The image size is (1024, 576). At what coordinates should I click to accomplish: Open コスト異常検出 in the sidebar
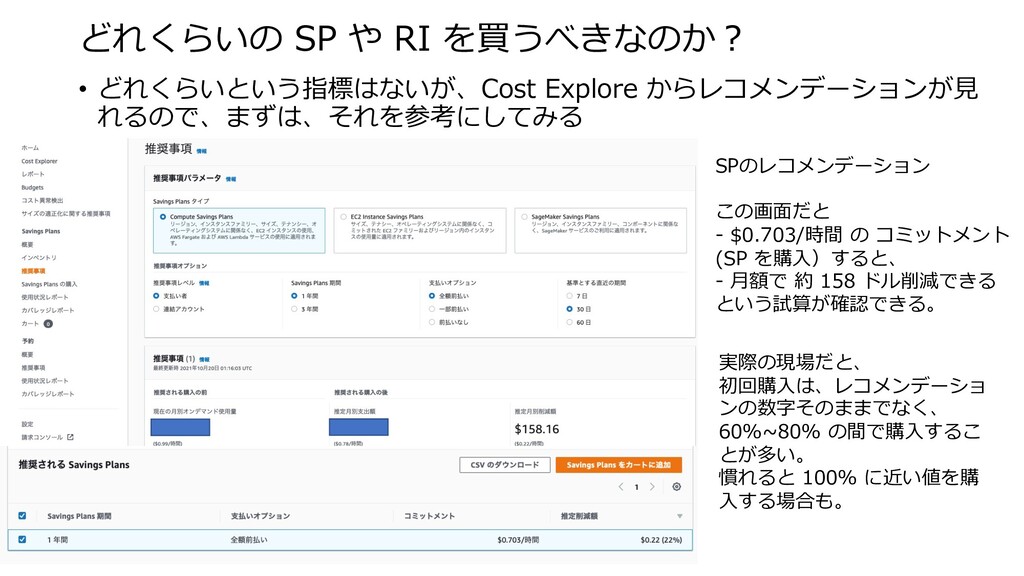pos(42,200)
